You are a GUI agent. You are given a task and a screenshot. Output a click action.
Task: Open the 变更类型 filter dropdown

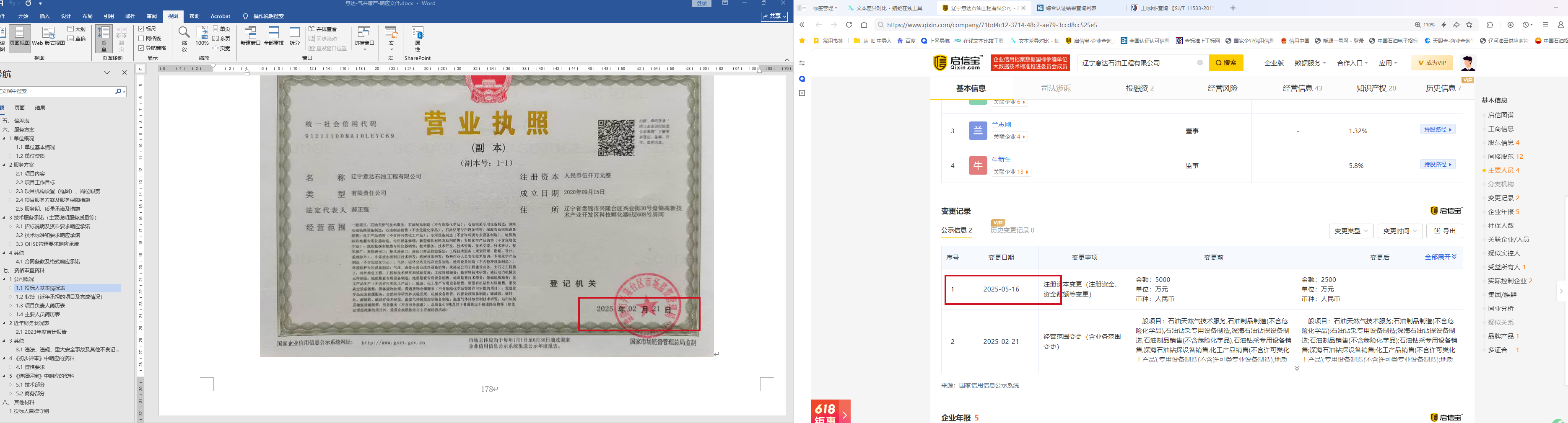1351,231
